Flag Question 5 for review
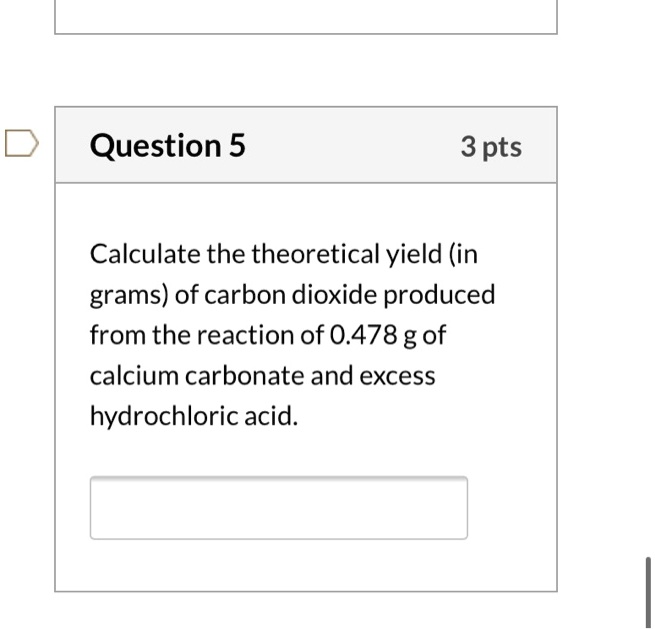655x629 pixels. click(20, 146)
